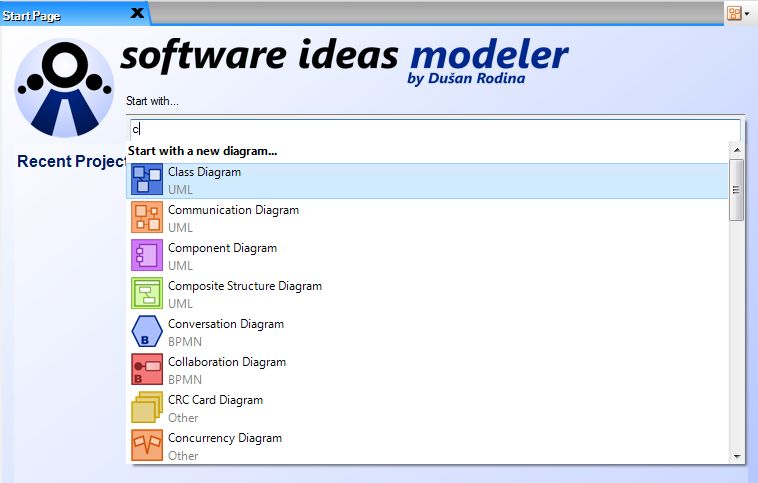
Task: Choose Concurrency Diagram entry
Action: pyautogui.click(x=427, y=446)
